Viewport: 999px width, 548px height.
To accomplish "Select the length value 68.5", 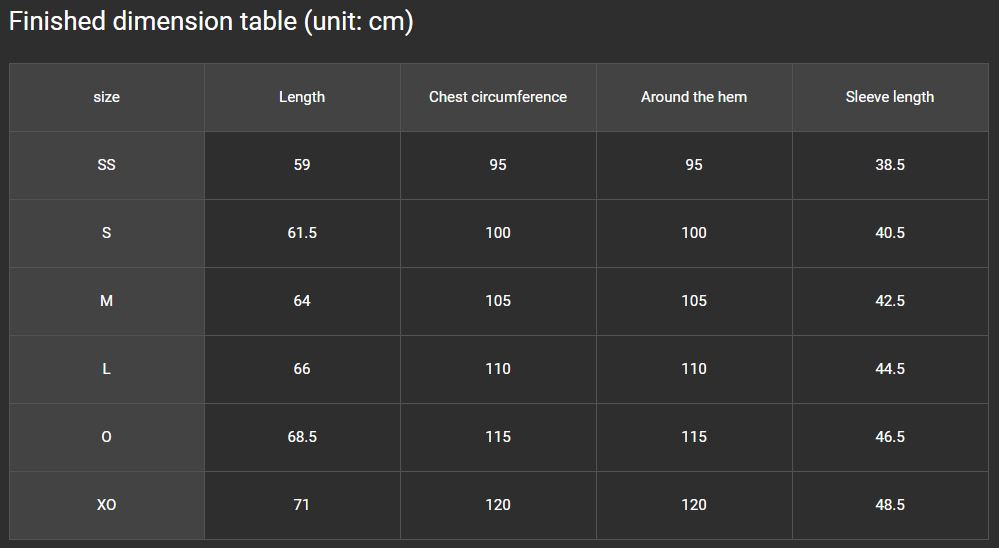I will (x=302, y=436).
